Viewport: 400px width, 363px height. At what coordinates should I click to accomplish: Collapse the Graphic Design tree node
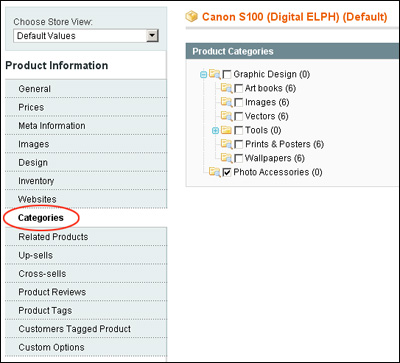pyautogui.click(x=204, y=75)
